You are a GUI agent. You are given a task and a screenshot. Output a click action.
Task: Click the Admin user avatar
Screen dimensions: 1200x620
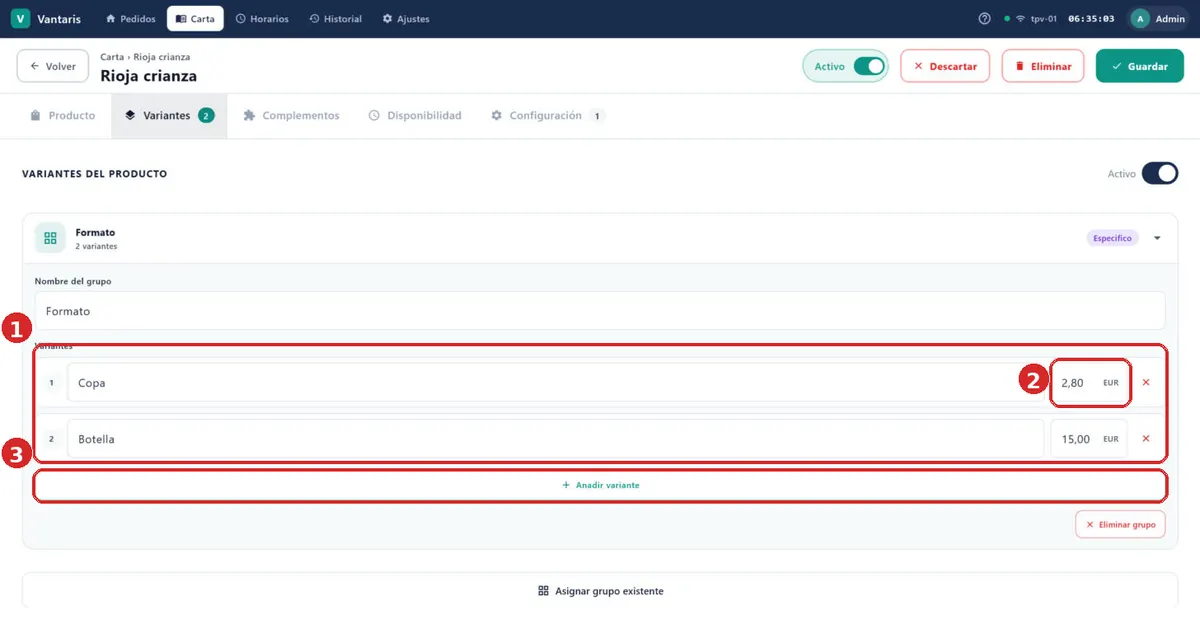(x=1140, y=19)
